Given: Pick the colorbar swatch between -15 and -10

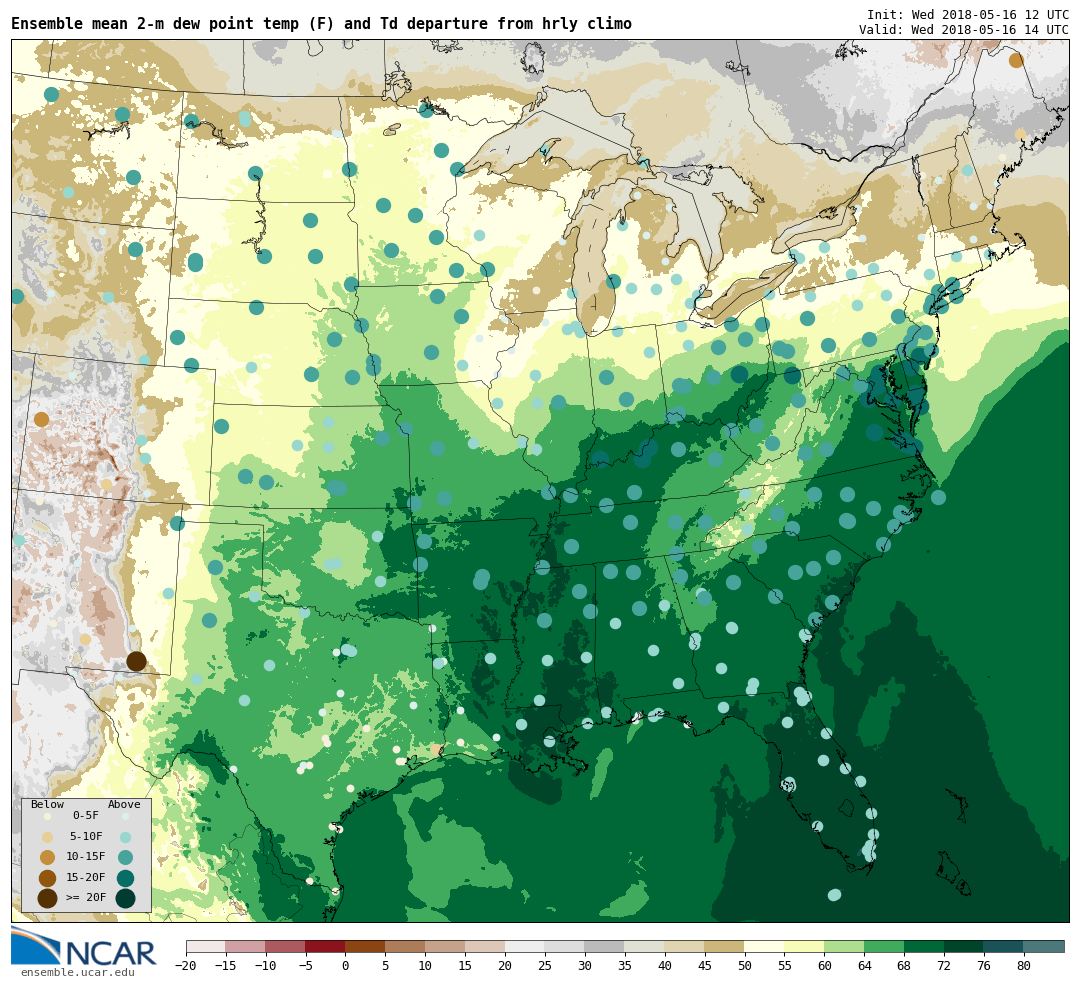Looking at the screenshot, I should pyautogui.click(x=246, y=946).
